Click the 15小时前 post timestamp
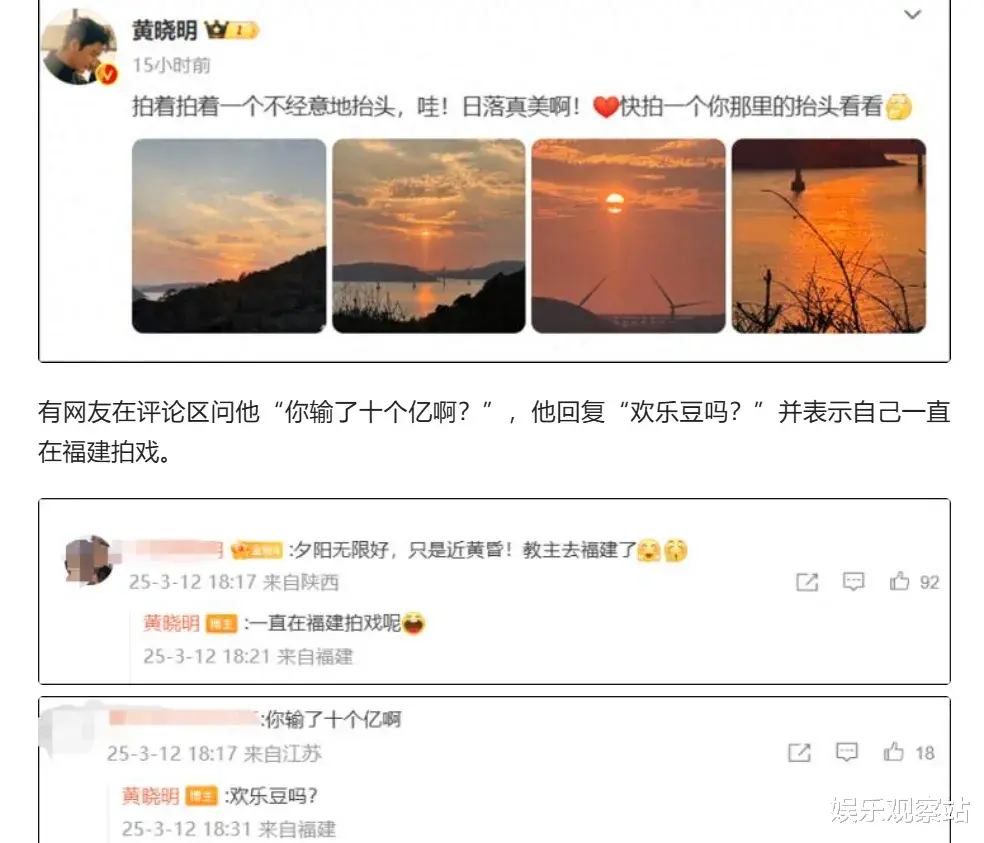984x843 pixels. point(171,65)
